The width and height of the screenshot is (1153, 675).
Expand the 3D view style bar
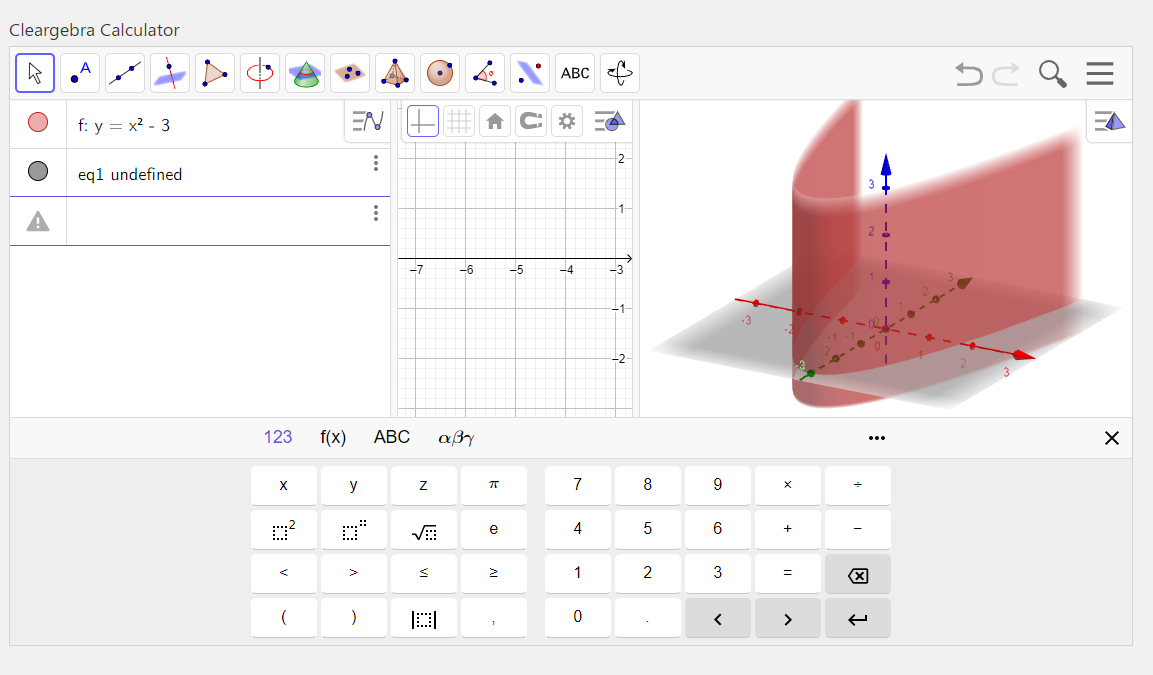click(1110, 122)
